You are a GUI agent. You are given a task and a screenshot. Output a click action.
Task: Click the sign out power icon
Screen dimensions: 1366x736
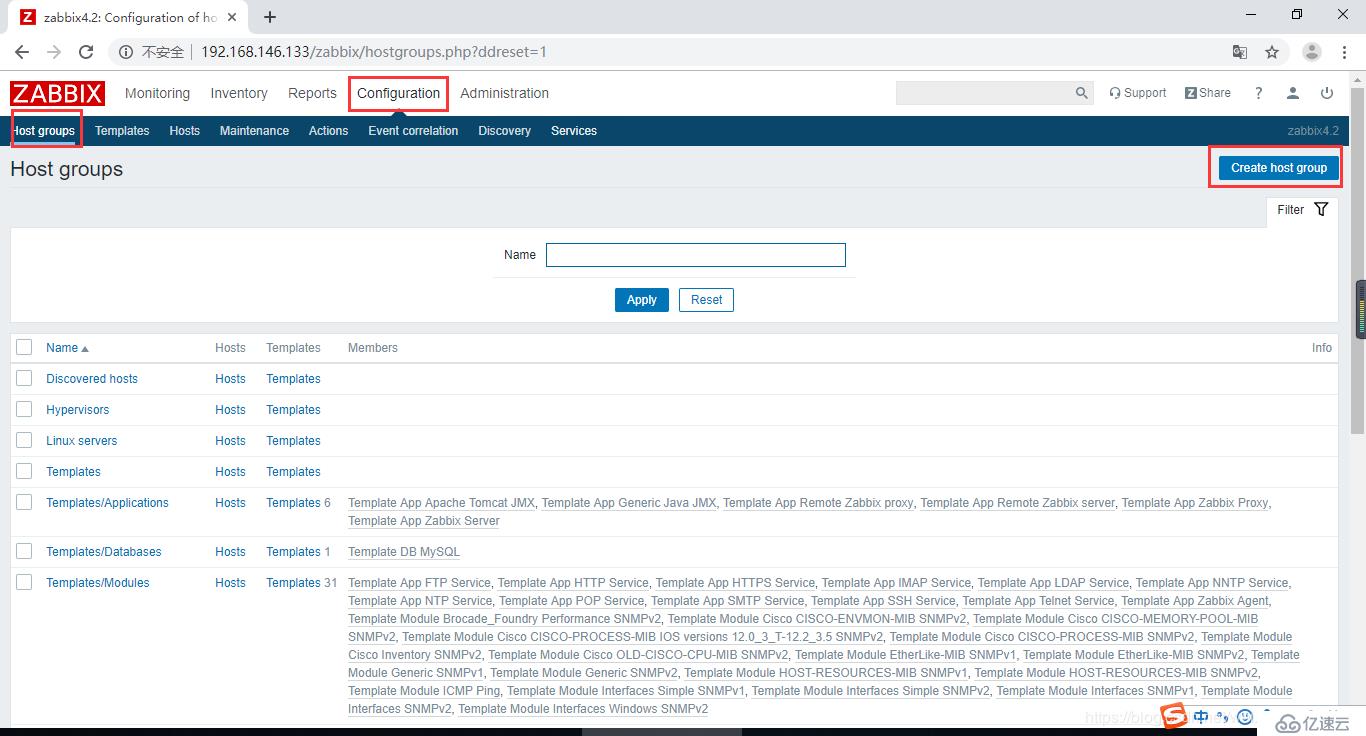(1327, 93)
